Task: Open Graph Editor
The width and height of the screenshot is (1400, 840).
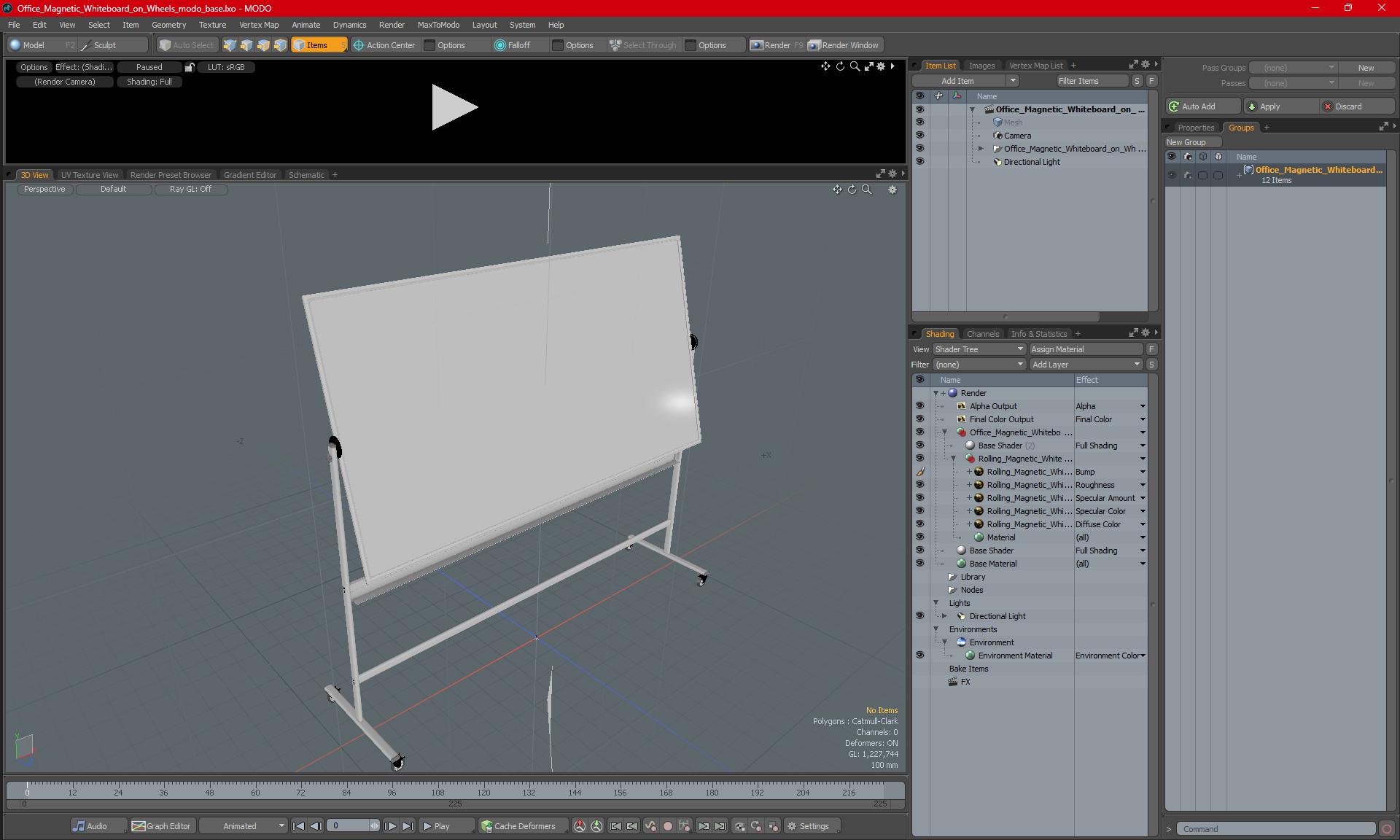Action: [x=162, y=826]
